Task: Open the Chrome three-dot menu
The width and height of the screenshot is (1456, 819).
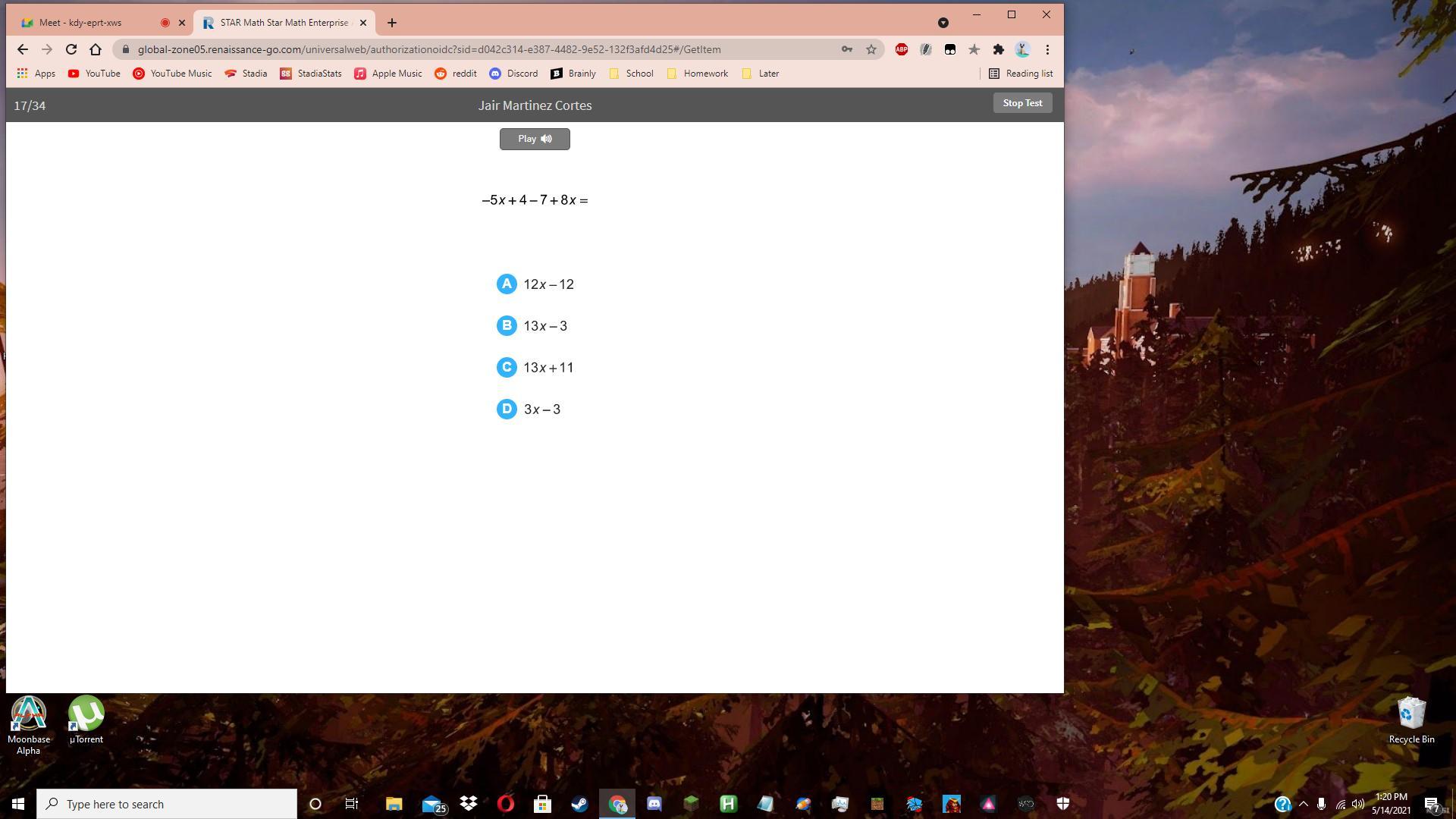Action: click(x=1047, y=49)
